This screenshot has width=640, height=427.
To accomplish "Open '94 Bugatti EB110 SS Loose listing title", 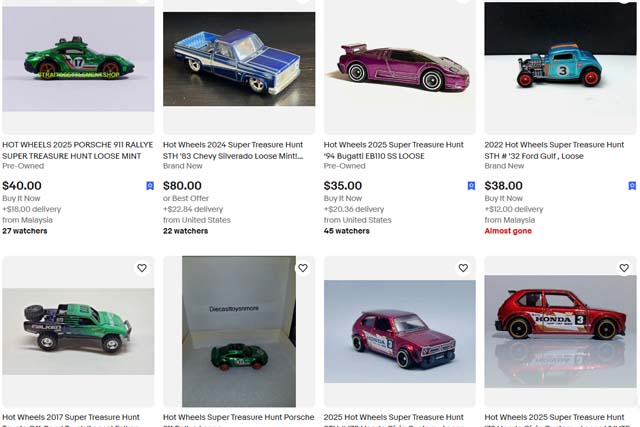I will (x=393, y=150).
